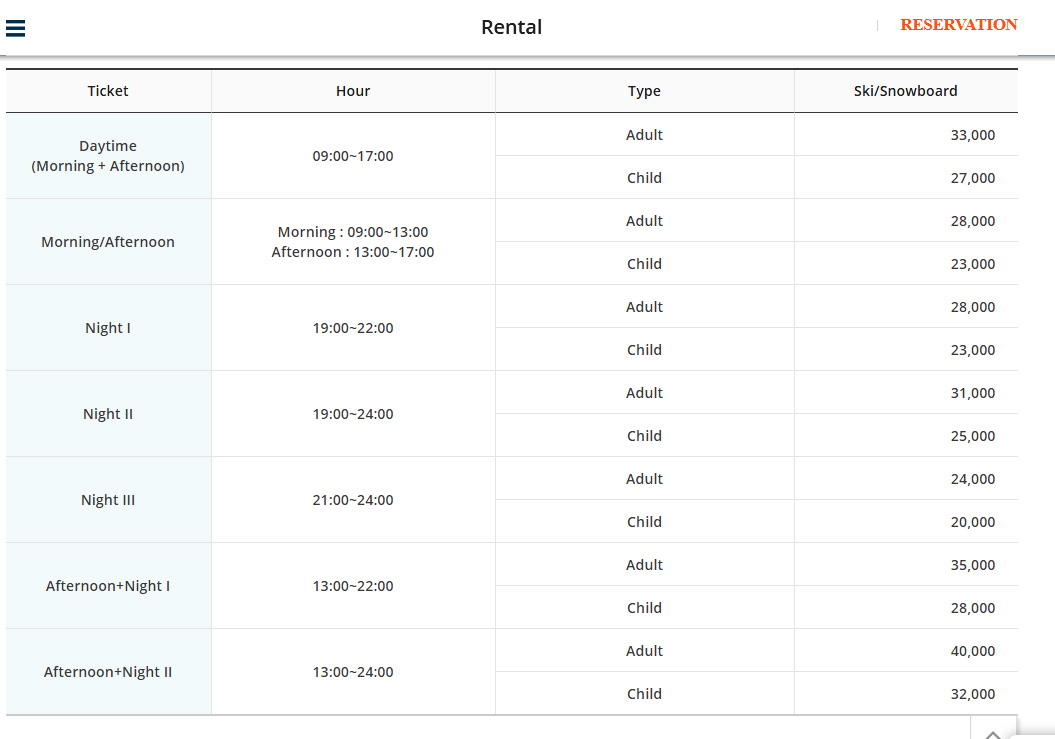
Task: Click the Hour column header
Action: [353, 91]
